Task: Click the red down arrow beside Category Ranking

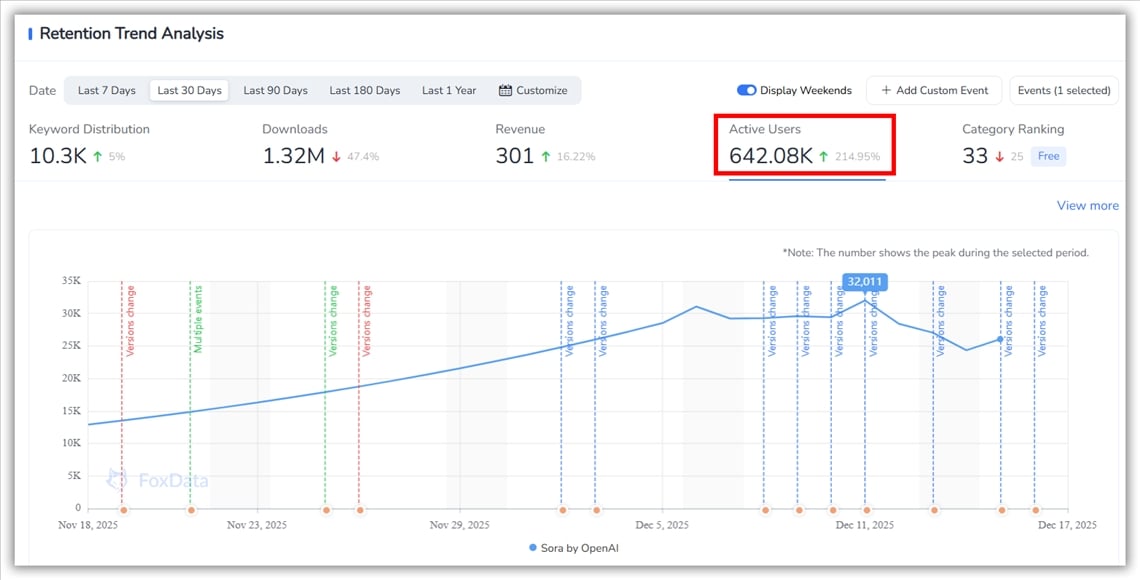Action: point(997,157)
